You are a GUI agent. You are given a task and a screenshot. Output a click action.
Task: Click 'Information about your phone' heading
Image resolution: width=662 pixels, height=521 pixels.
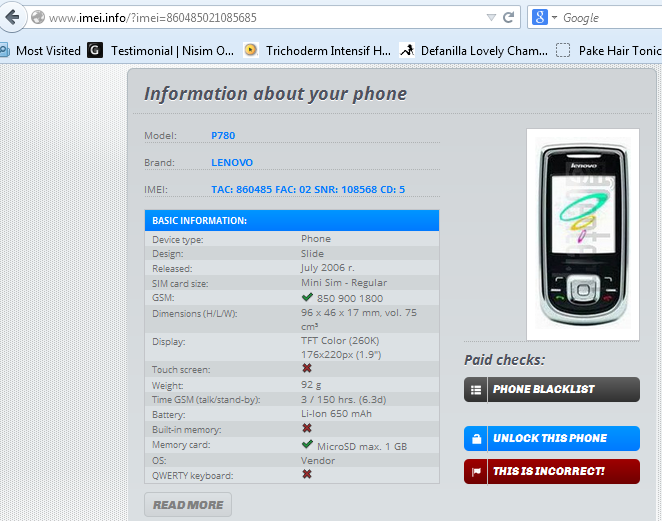[276, 94]
